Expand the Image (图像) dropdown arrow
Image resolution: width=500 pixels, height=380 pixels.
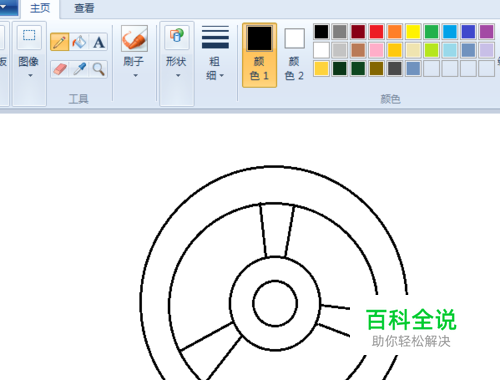coord(30,76)
